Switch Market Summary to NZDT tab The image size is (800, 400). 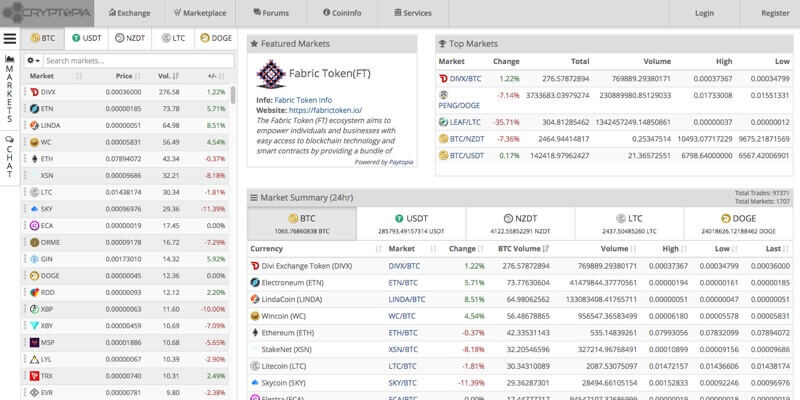[520, 224]
